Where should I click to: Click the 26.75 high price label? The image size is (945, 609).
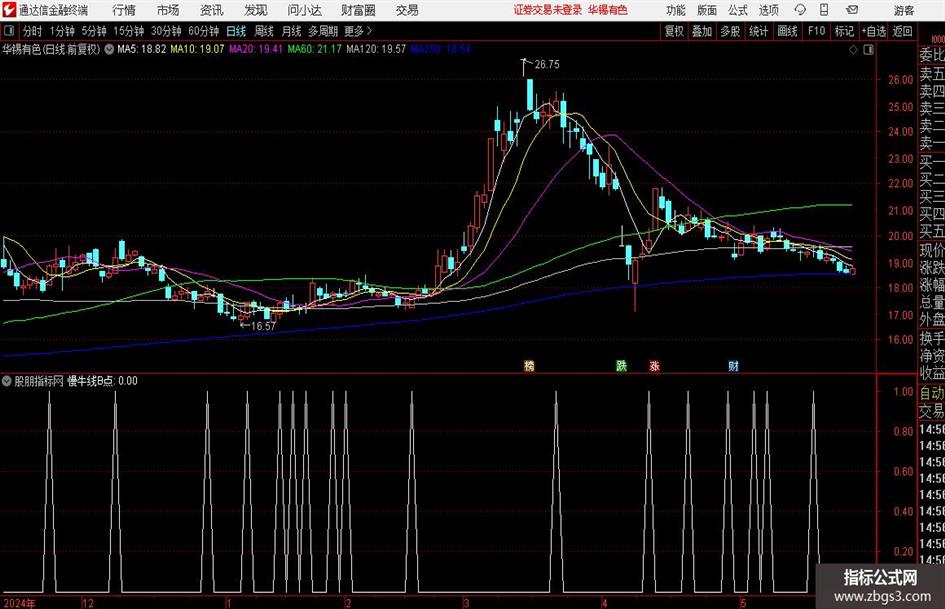pyautogui.click(x=547, y=65)
